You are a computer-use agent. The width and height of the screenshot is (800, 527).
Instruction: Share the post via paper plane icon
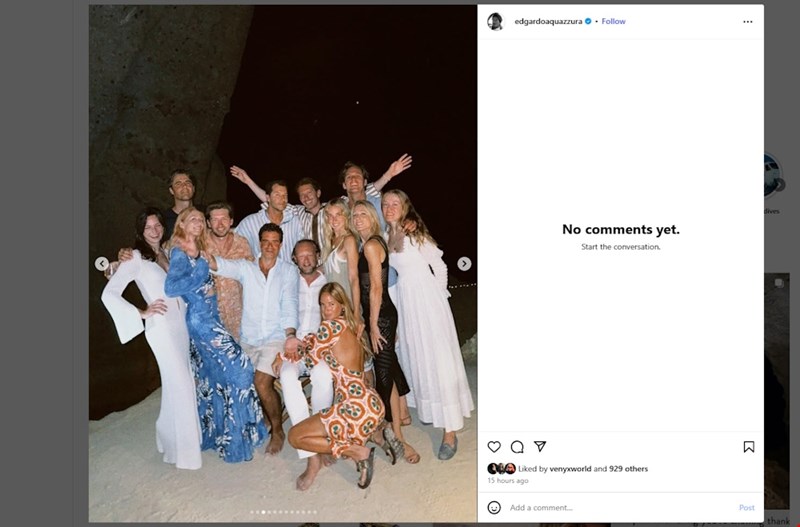tap(540, 447)
